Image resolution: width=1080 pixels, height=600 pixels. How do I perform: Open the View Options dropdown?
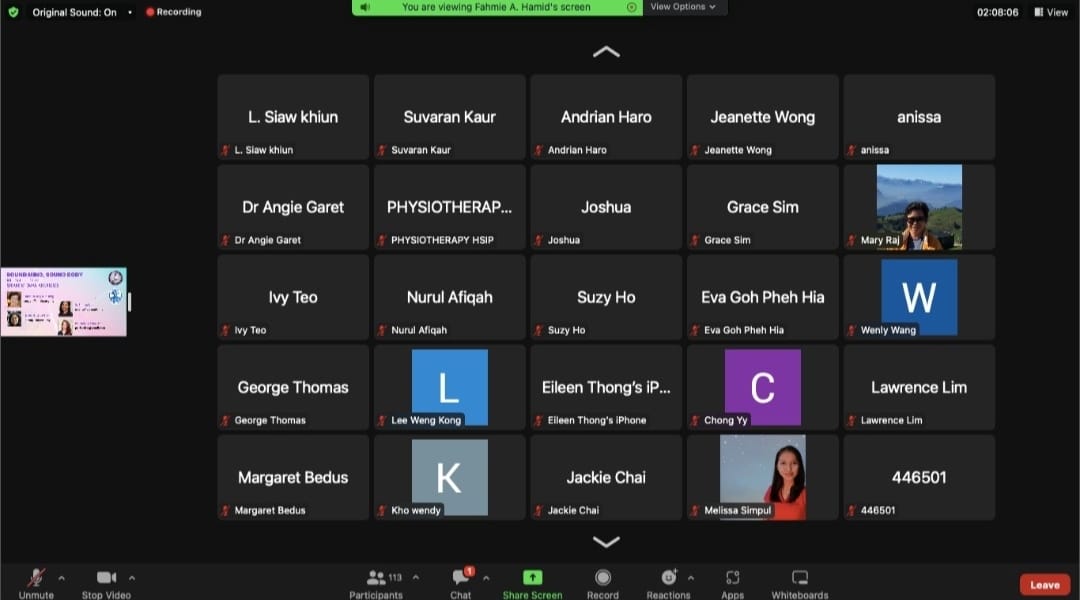tap(683, 7)
